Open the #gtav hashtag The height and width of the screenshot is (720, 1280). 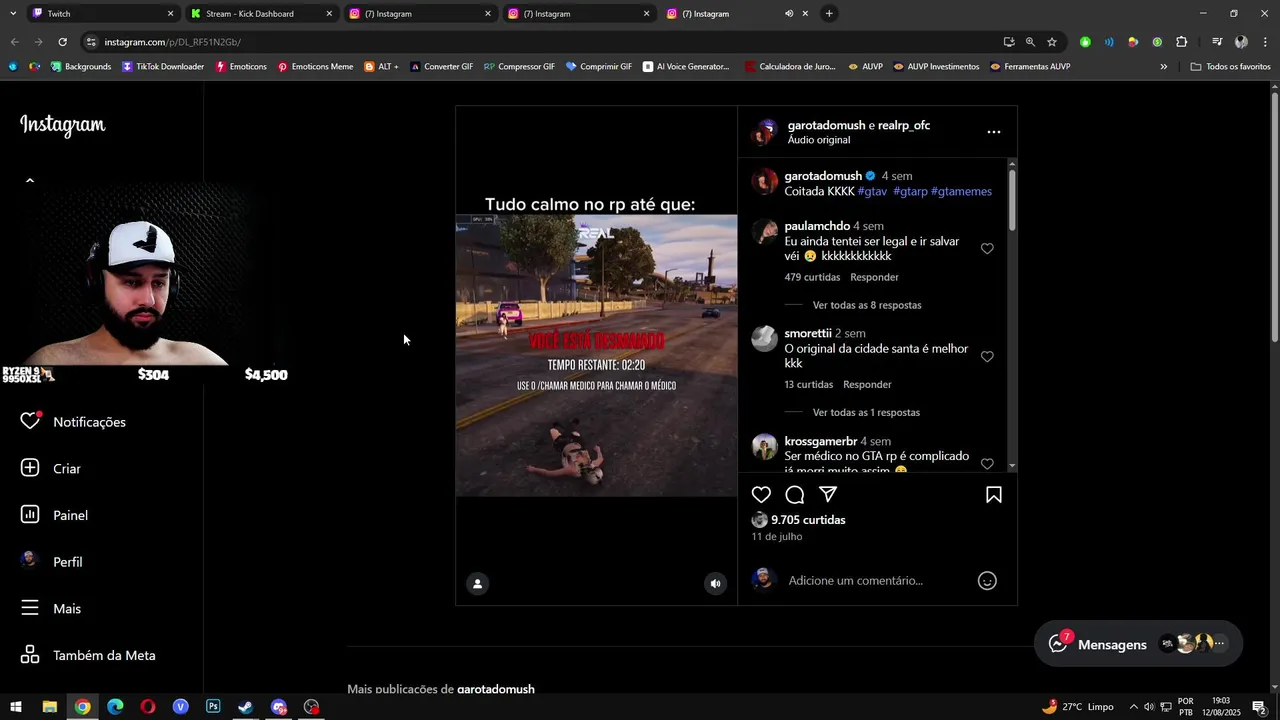point(873,191)
